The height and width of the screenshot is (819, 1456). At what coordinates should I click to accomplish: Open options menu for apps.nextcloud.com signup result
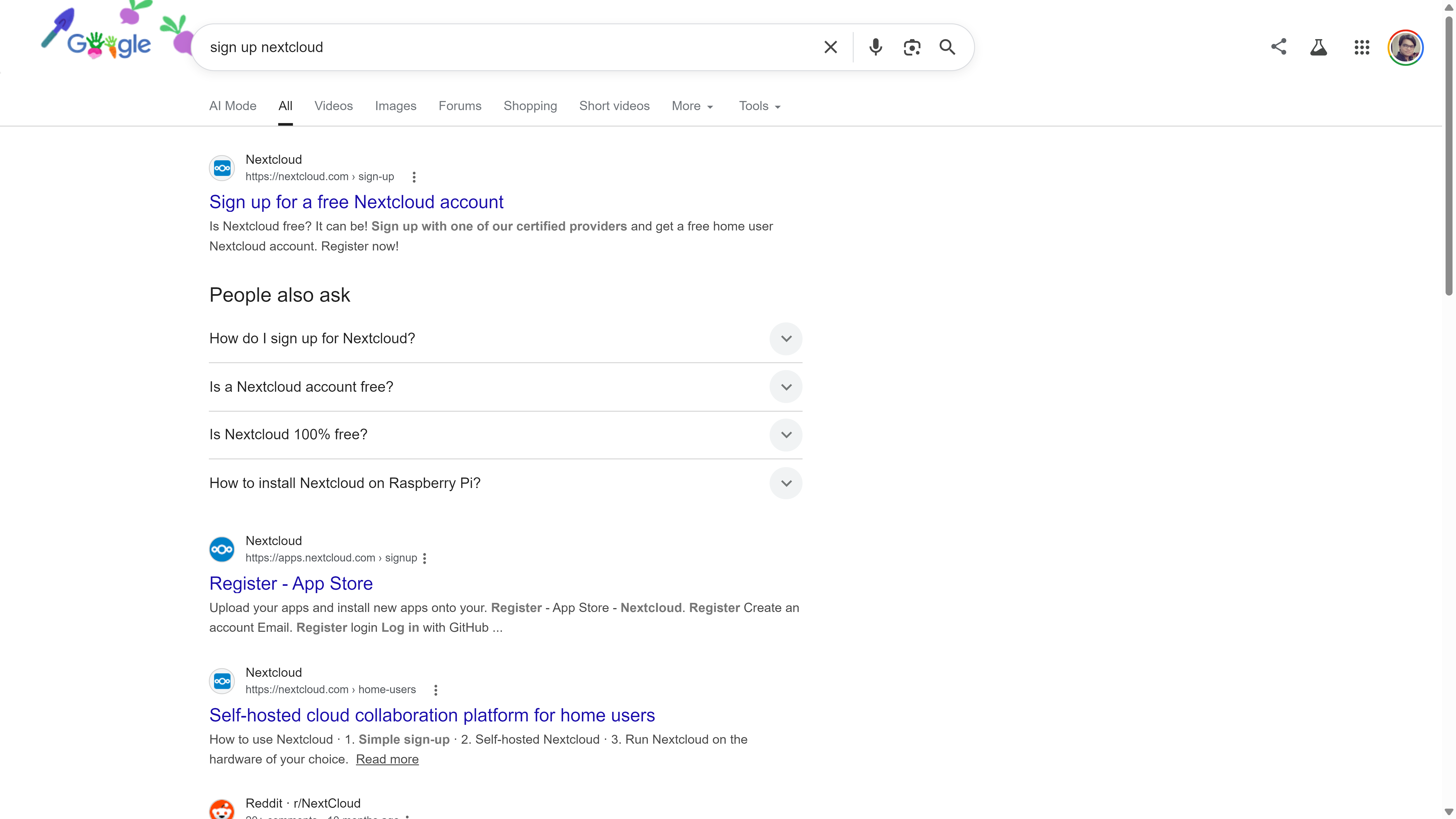point(425,559)
